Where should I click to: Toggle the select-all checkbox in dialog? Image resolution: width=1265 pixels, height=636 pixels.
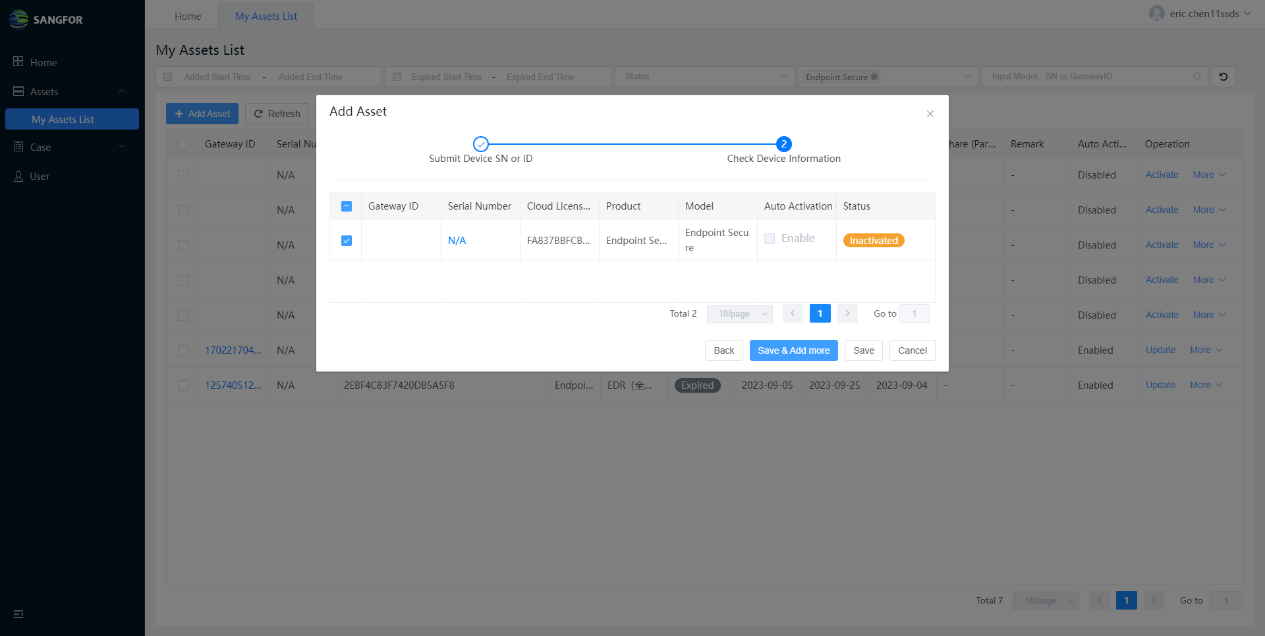click(346, 206)
